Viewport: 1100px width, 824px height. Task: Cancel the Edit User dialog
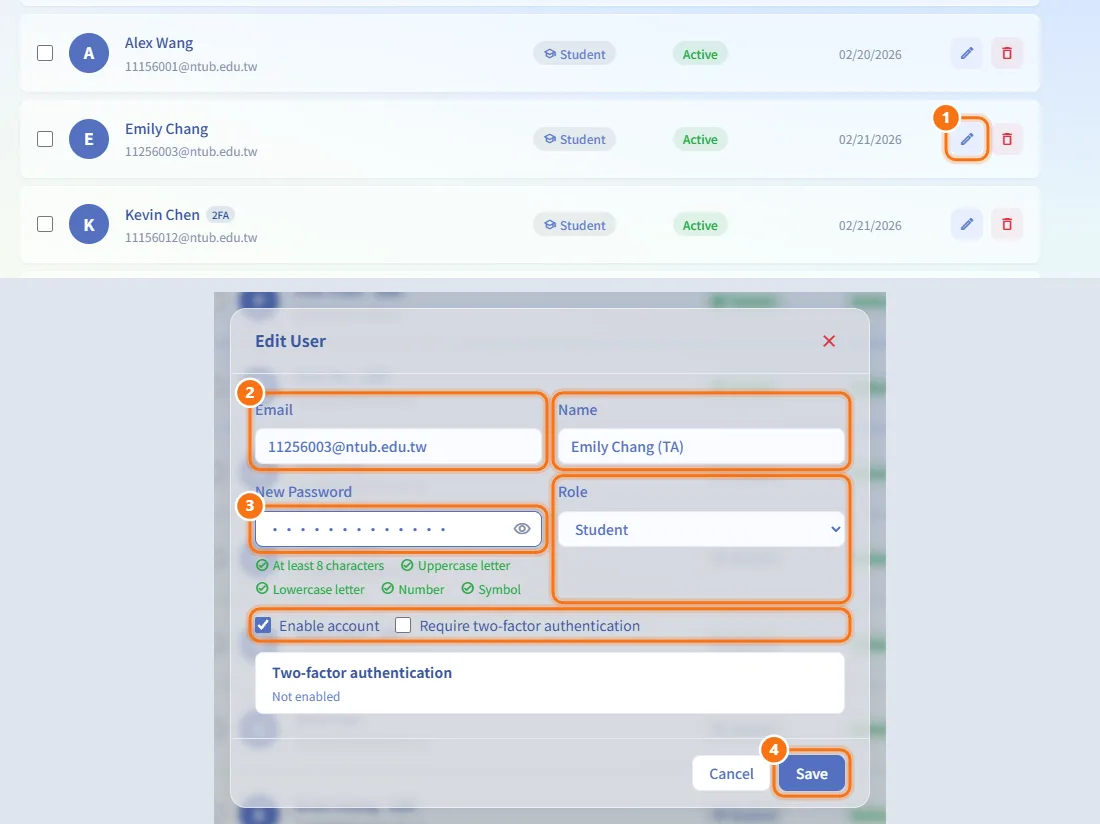[731, 774]
